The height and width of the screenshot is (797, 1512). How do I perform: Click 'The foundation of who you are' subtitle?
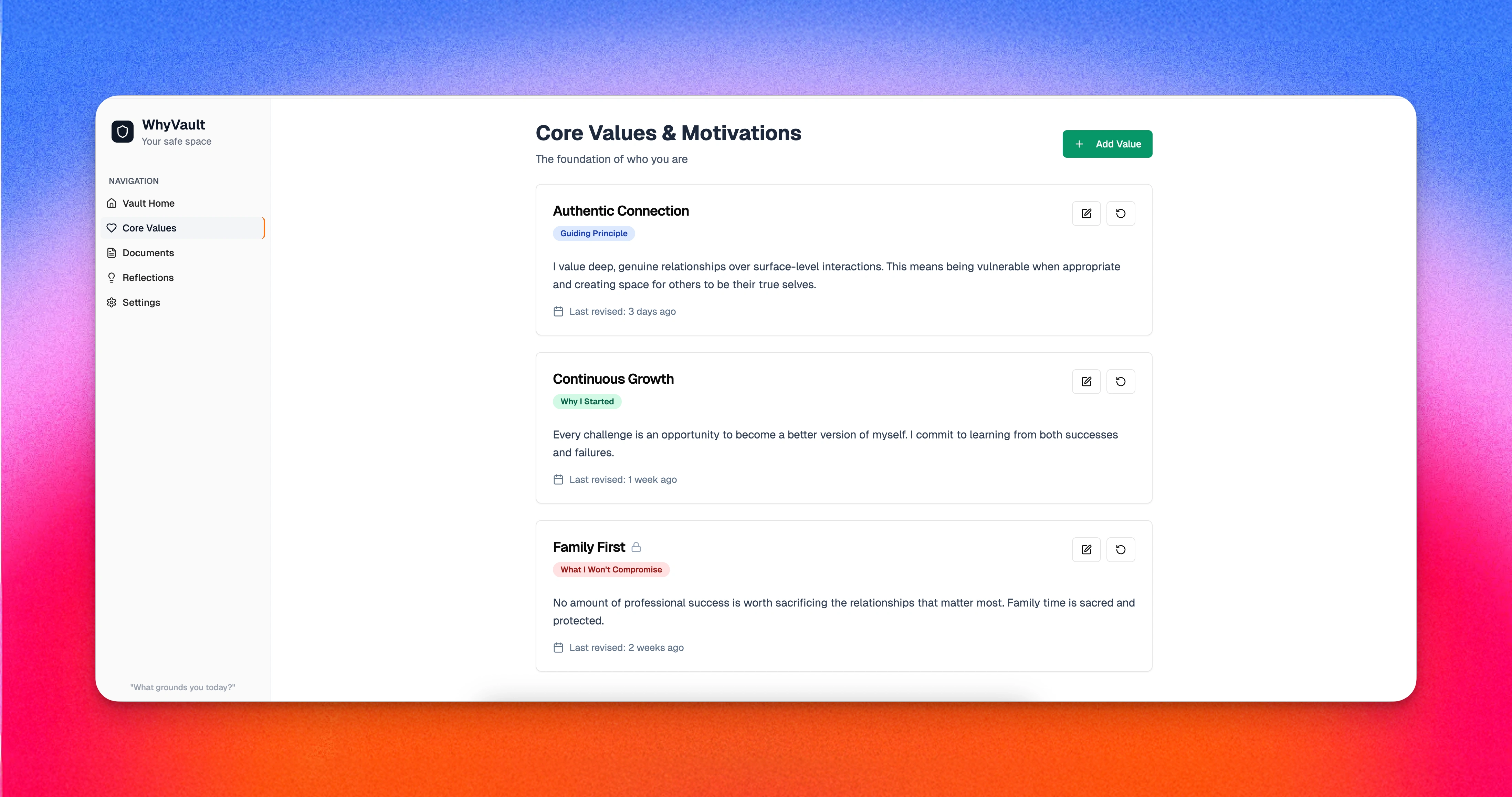click(x=611, y=159)
